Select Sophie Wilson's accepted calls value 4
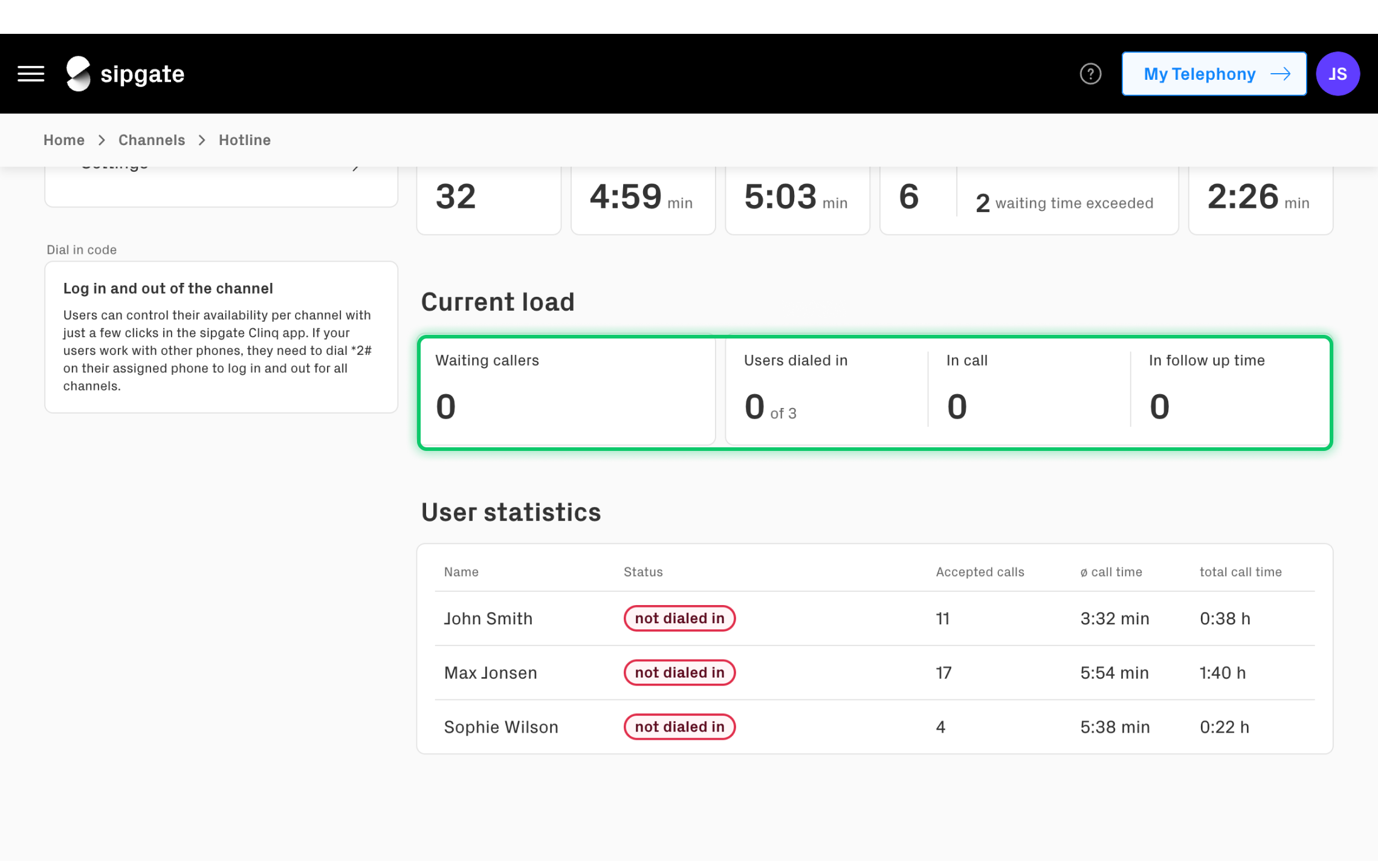Image resolution: width=1378 pixels, height=868 pixels. (940, 727)
